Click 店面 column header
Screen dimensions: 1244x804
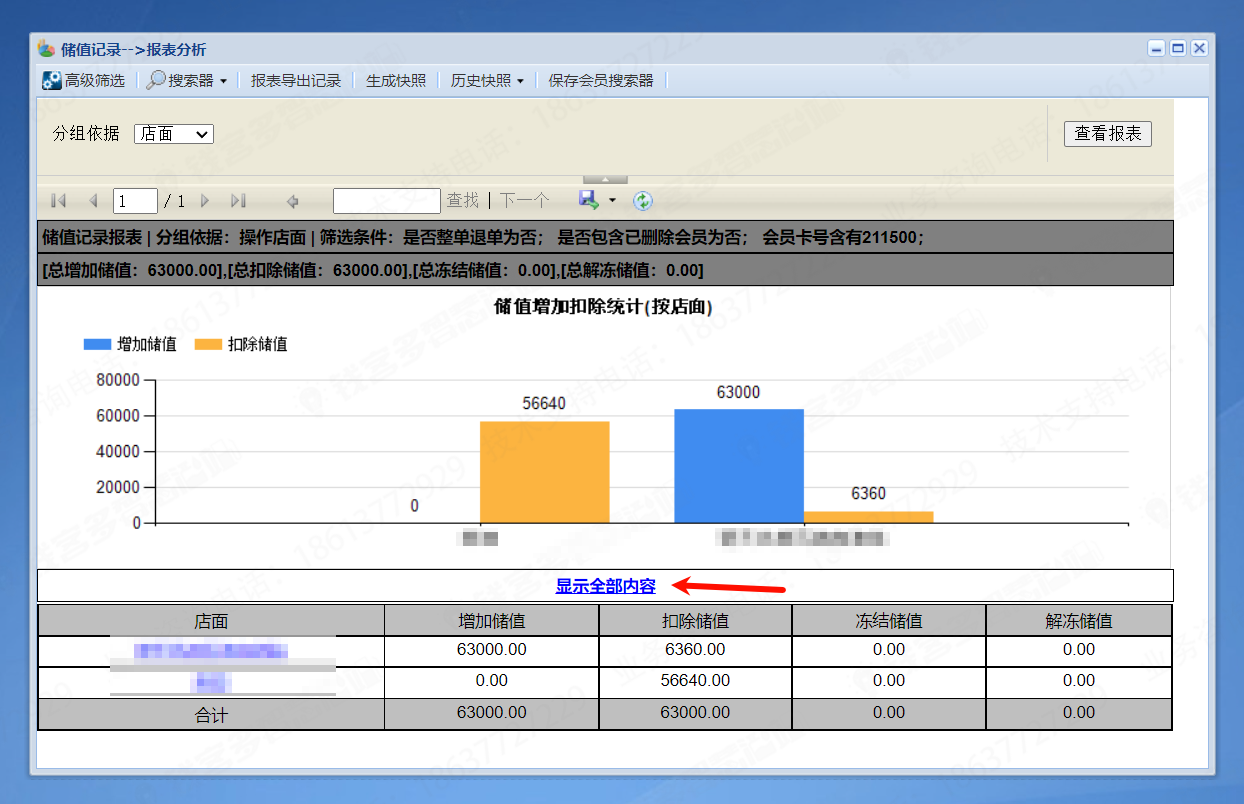coord(211,621)
